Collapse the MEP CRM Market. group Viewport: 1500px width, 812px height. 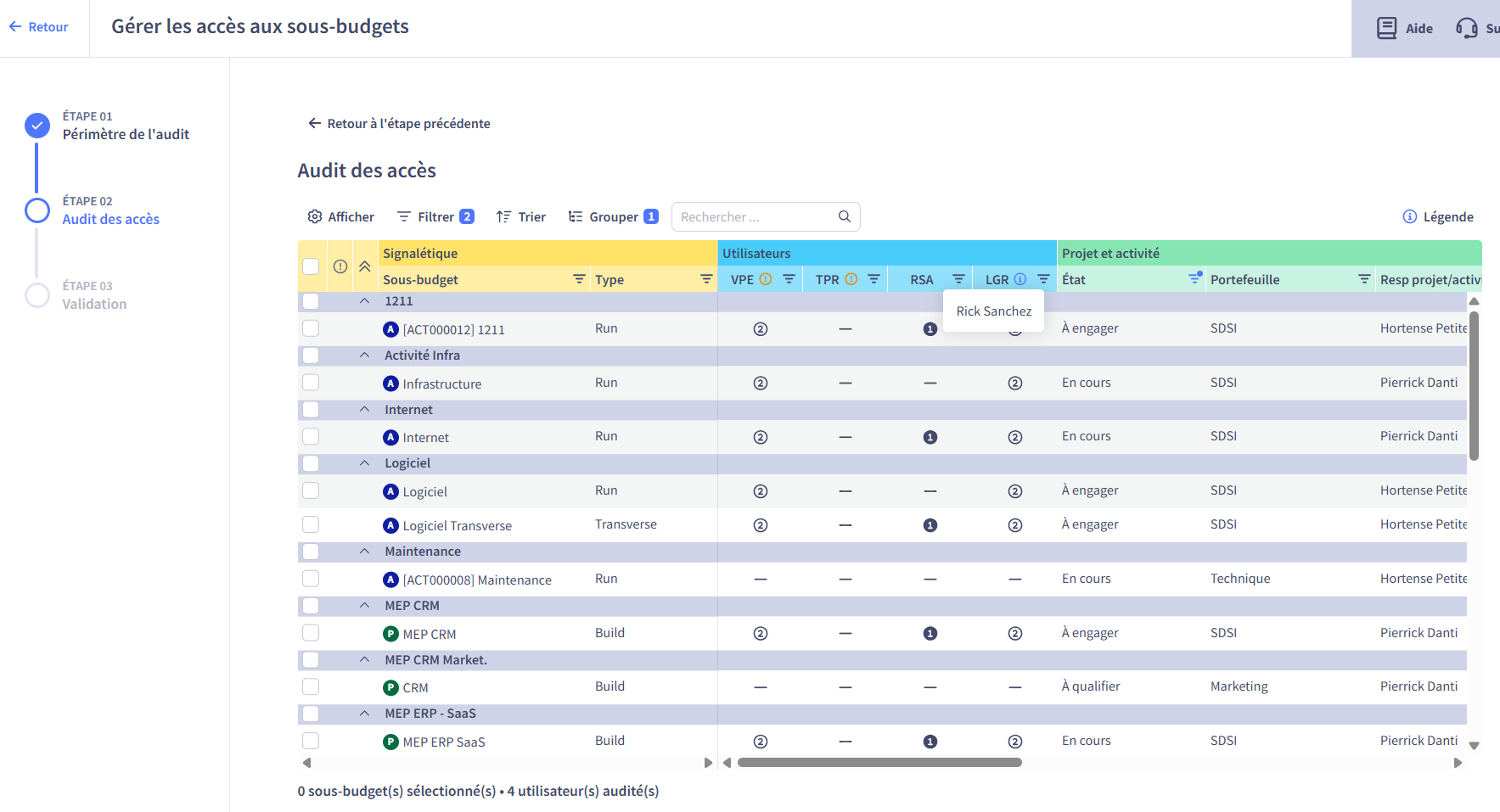click(x=365, y=659)
